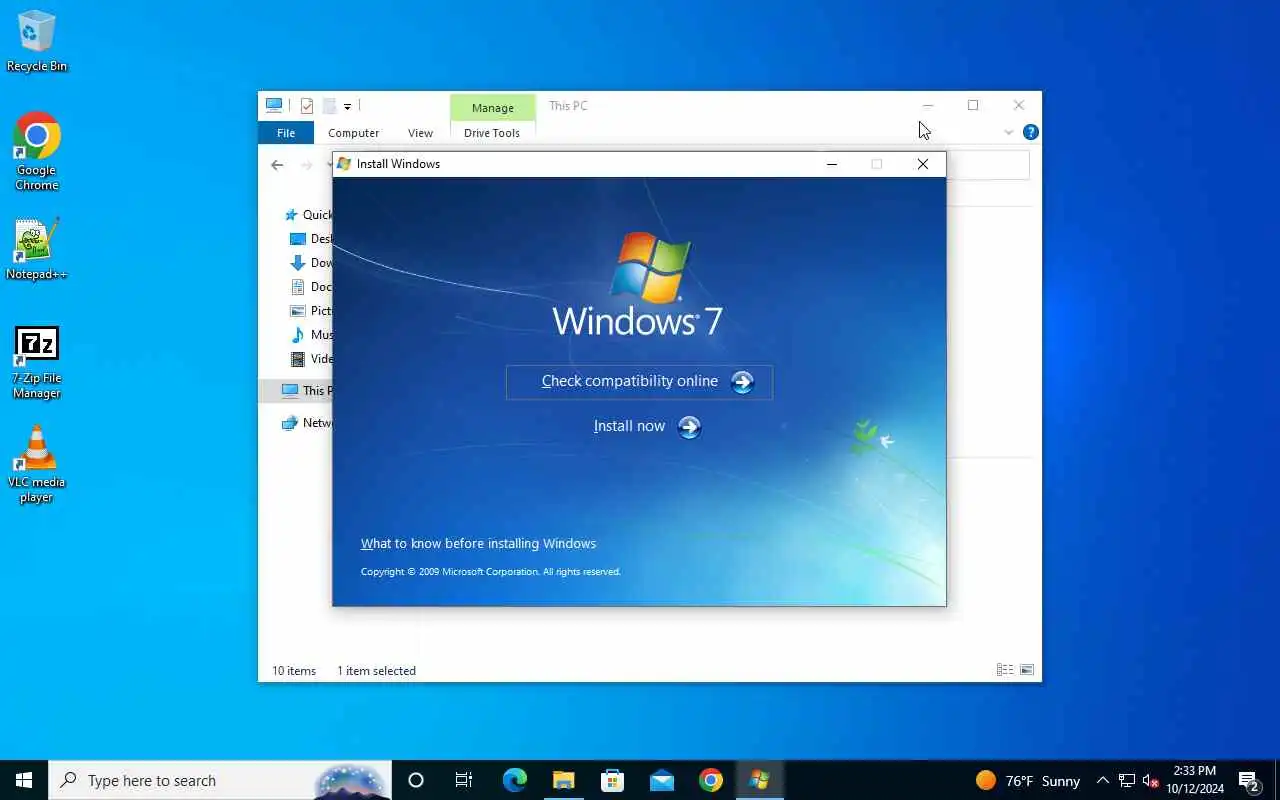Click the New folder quick access icon
Image resolution: width=1280 pixels, height=800 pixels.
329,106
